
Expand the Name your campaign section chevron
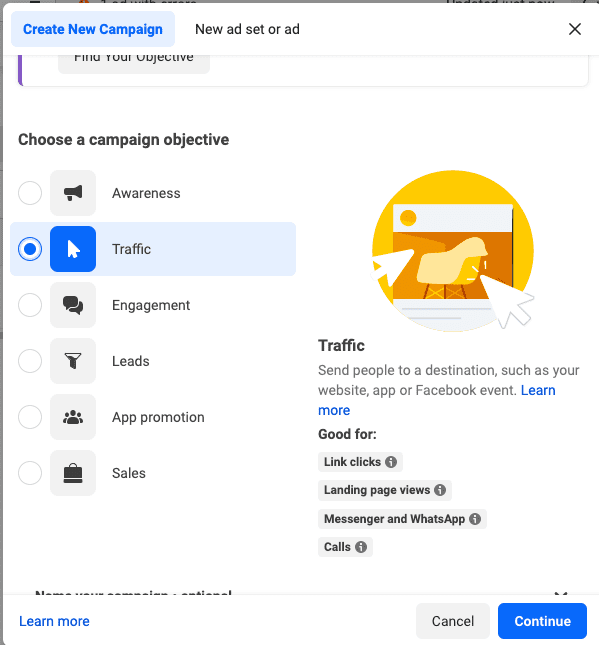561,594
